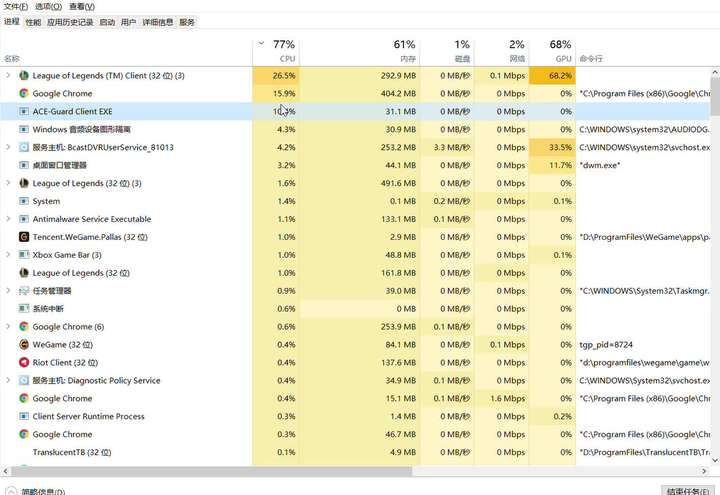Click the Diagnostic Policy Service host icon

pyautogui.click(x=24, y=380)
